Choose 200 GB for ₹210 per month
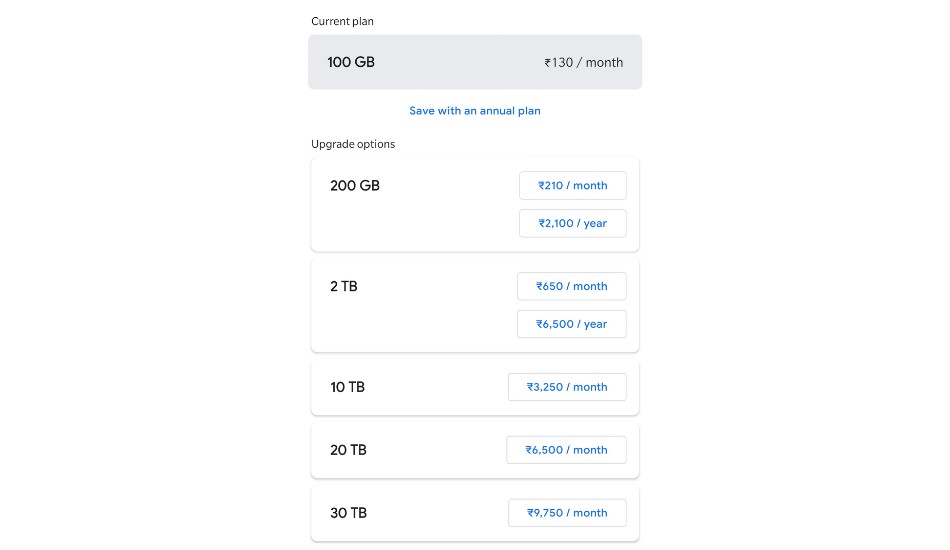Viewport: 950px width, 550px height. [573, 185]
